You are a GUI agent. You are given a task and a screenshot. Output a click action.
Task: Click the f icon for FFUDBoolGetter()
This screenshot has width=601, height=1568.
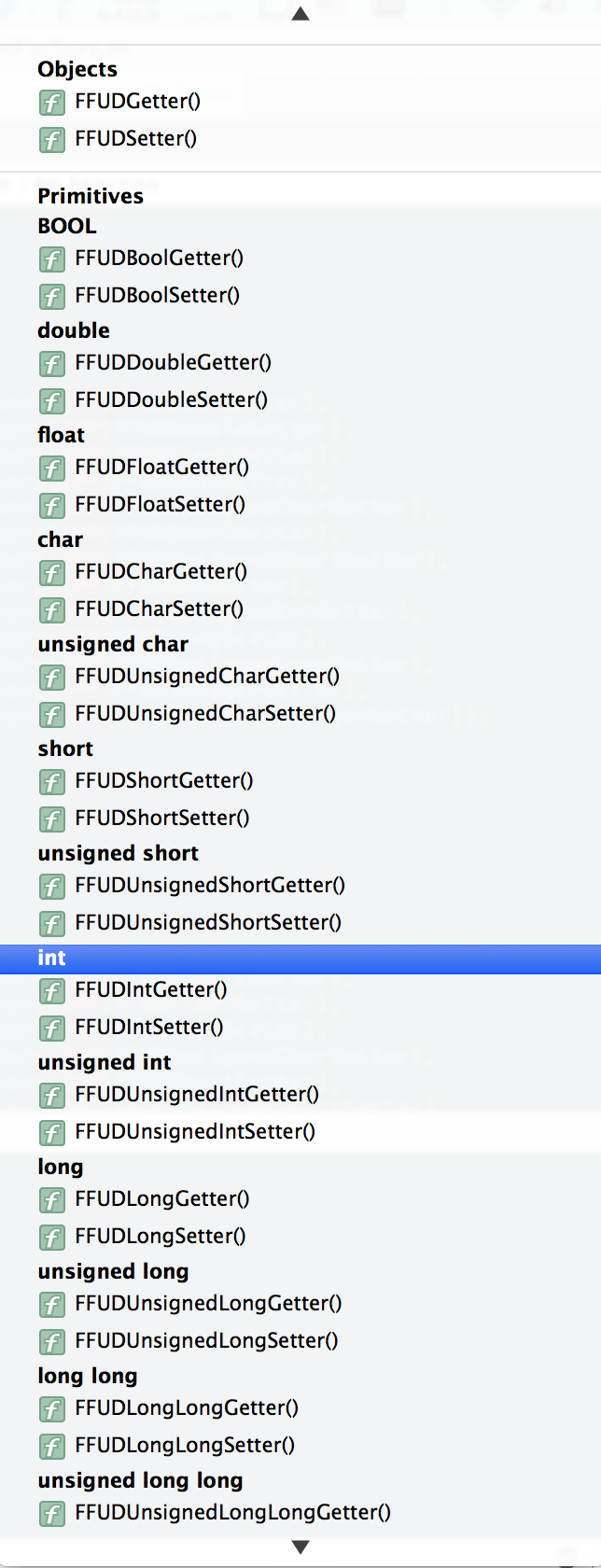click(52, 259)
